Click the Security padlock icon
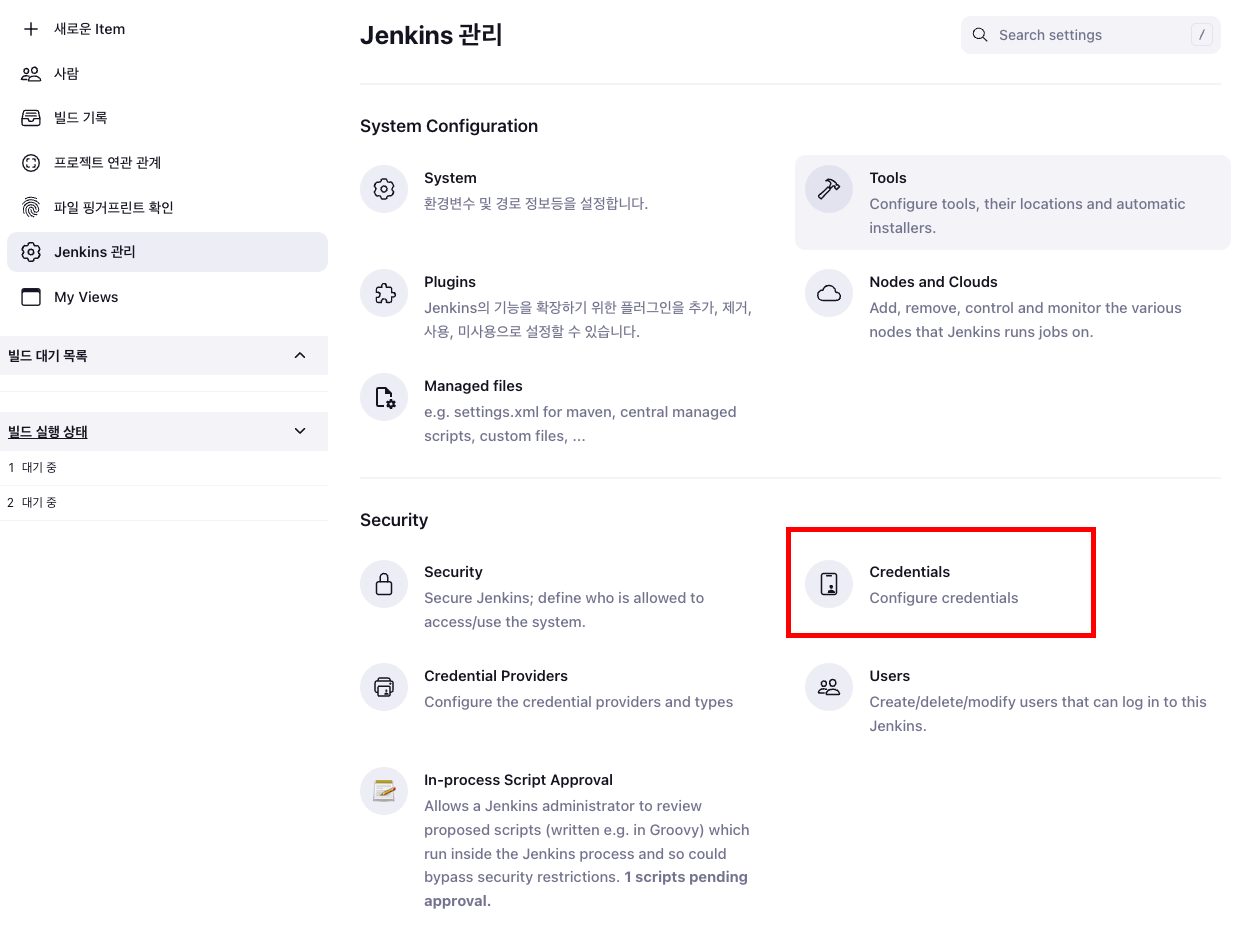The width and height of the screenshot is (1236, 941). [x=384, y=583]
